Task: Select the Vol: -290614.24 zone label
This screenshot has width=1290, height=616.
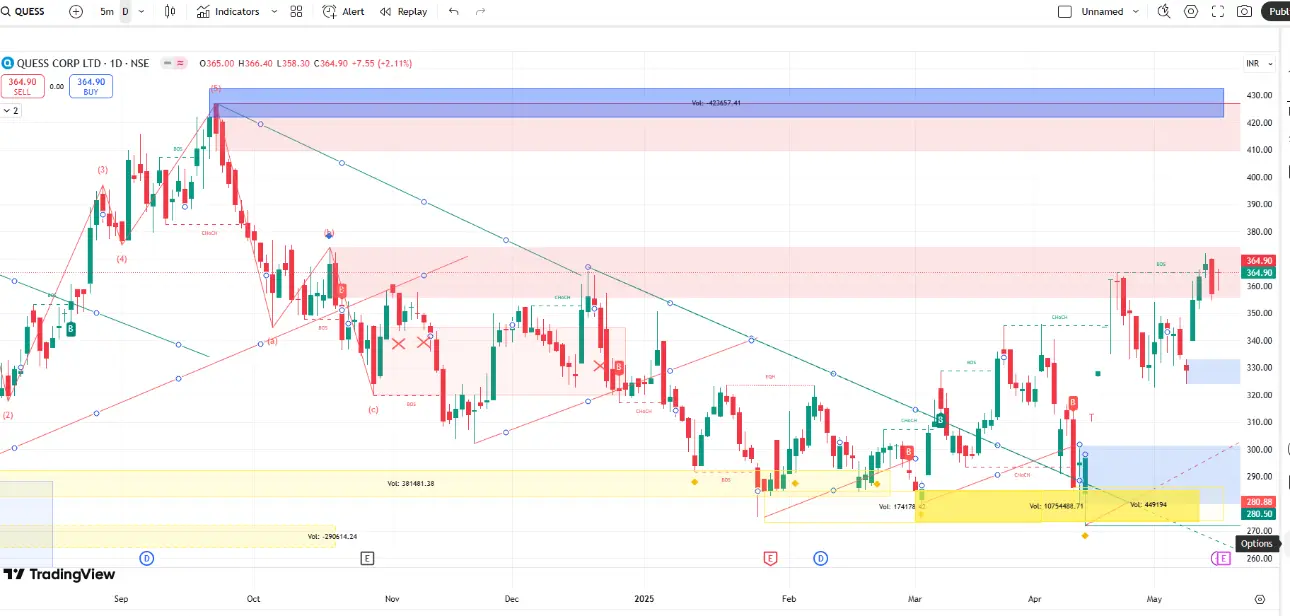Action: coord(332,537)
